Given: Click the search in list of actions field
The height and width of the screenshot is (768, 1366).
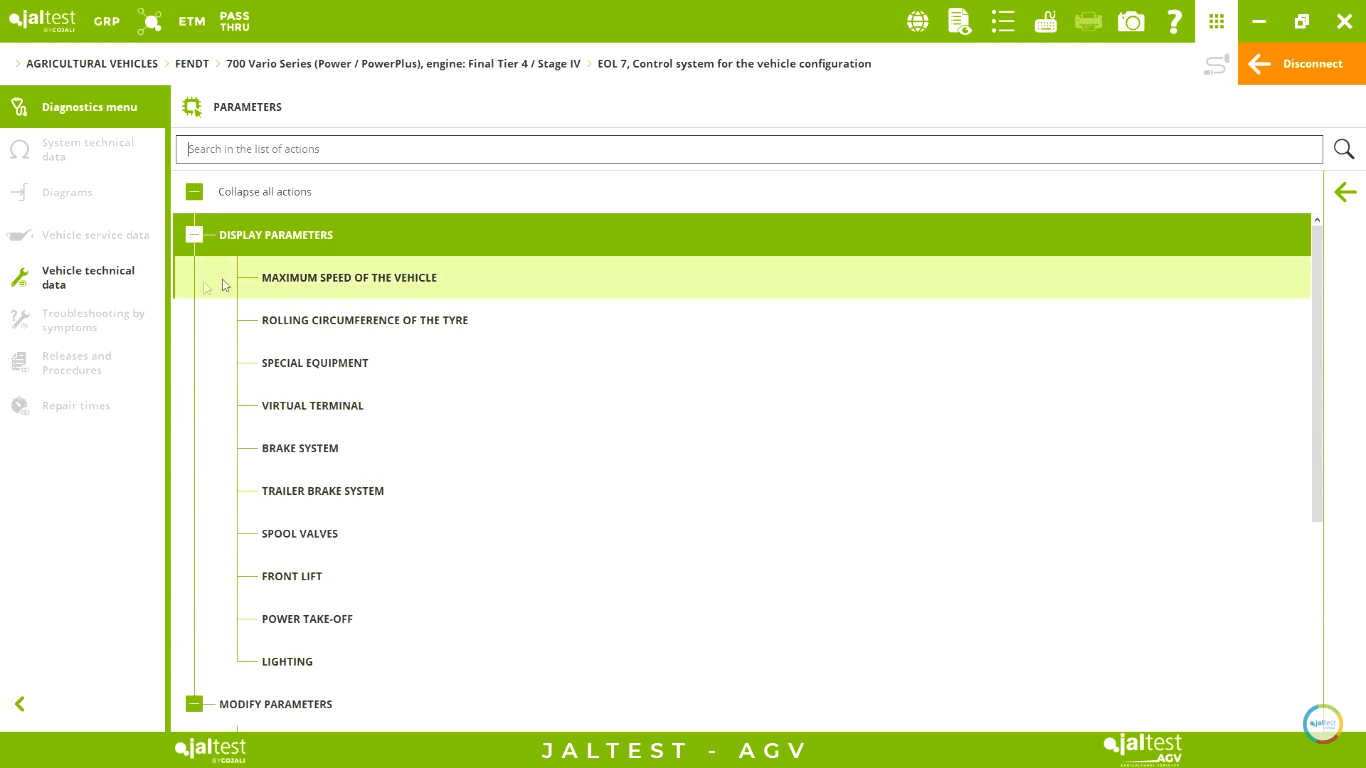Looking at the screenshot, I should pos(749,149).
